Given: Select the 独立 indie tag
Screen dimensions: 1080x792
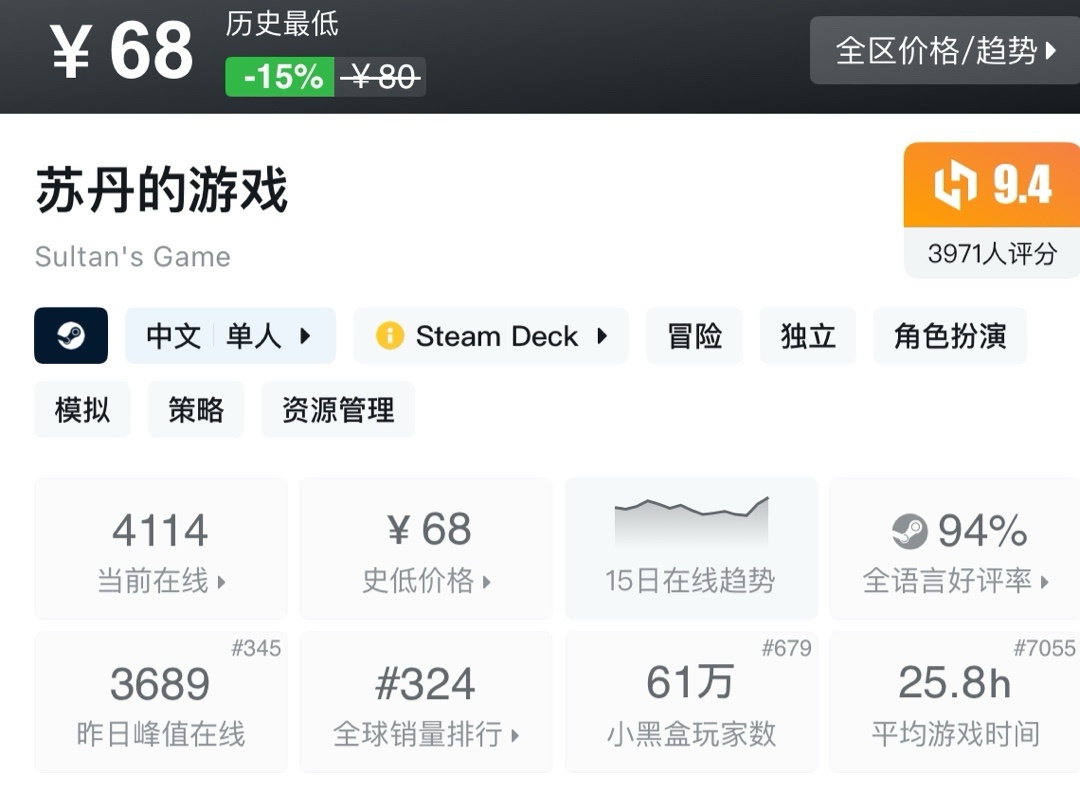Looking at the screenshot, I should click(x=808, y=336).
